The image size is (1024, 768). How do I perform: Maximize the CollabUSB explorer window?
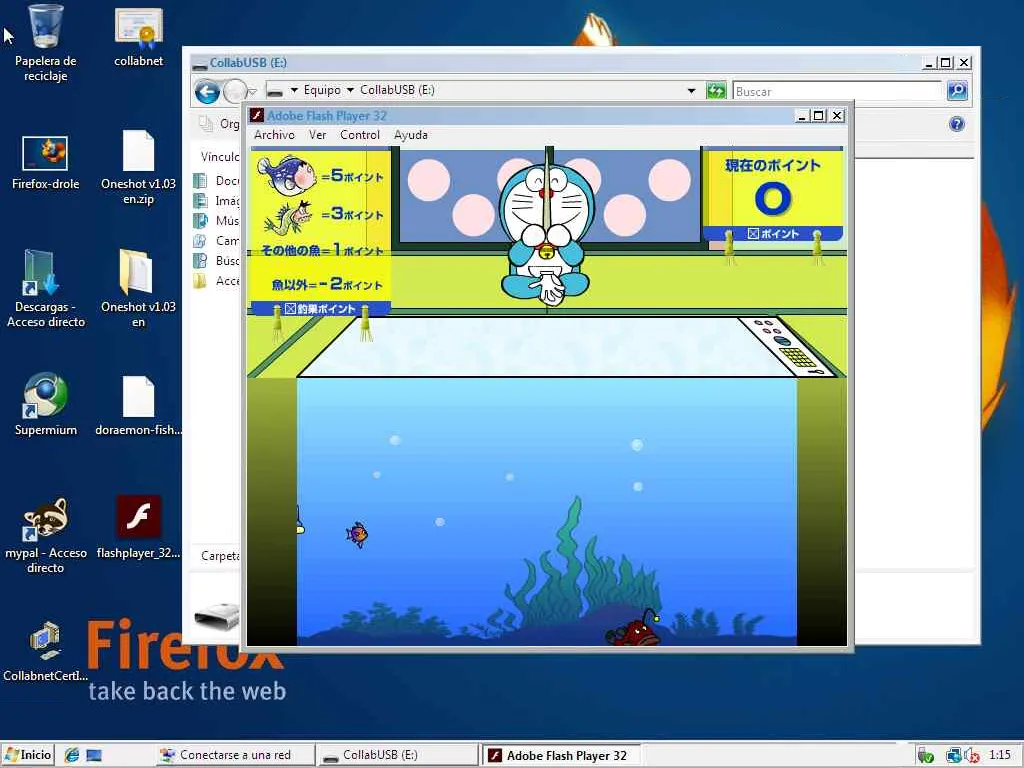(946, 63)
